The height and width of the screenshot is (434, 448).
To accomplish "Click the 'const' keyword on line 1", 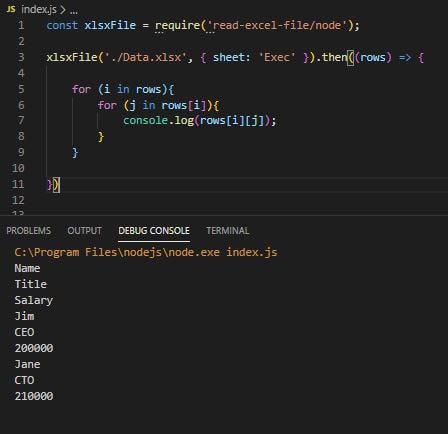I will click(x=62, y=25).
